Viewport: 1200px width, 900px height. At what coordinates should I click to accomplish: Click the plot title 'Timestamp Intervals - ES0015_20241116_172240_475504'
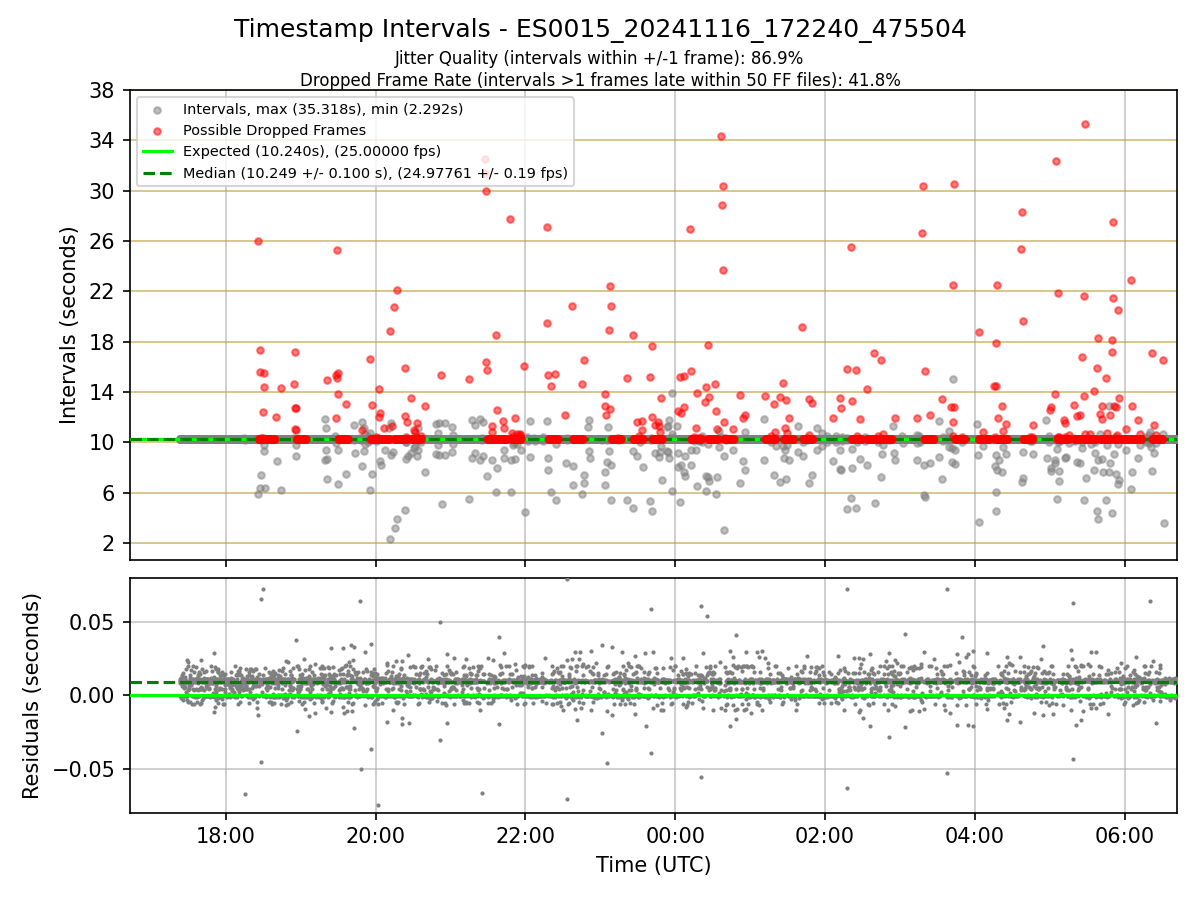pyautogui.click(x=600, y=29)
